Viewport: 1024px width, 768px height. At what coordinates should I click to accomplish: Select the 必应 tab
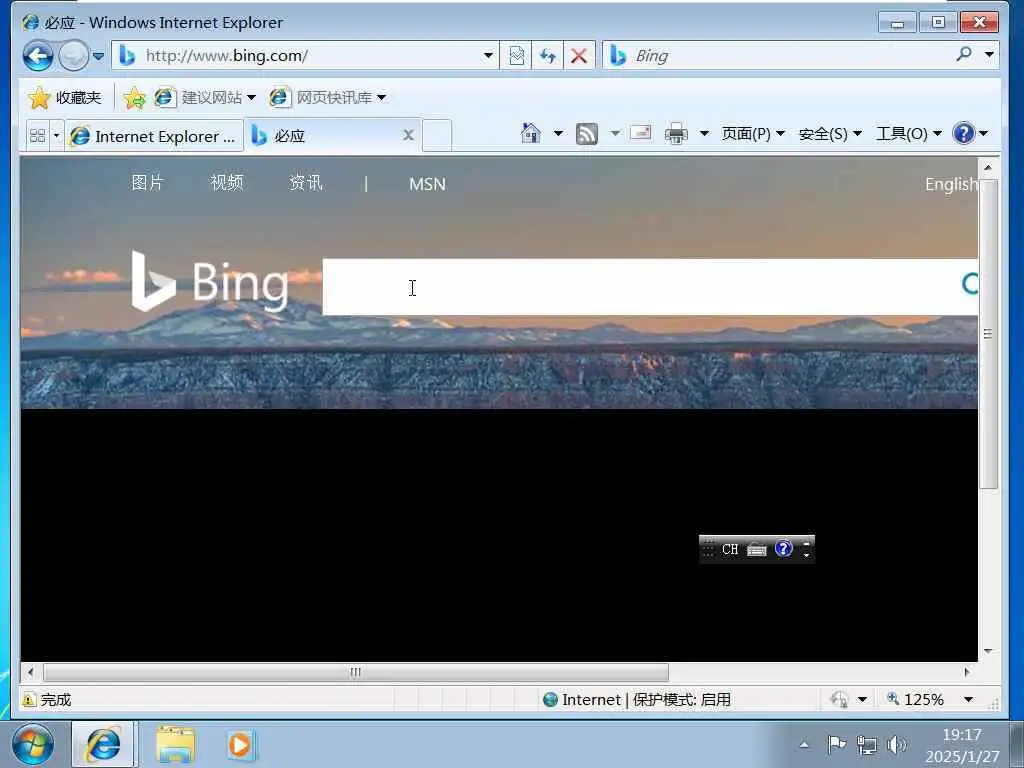tap(333, 136)
